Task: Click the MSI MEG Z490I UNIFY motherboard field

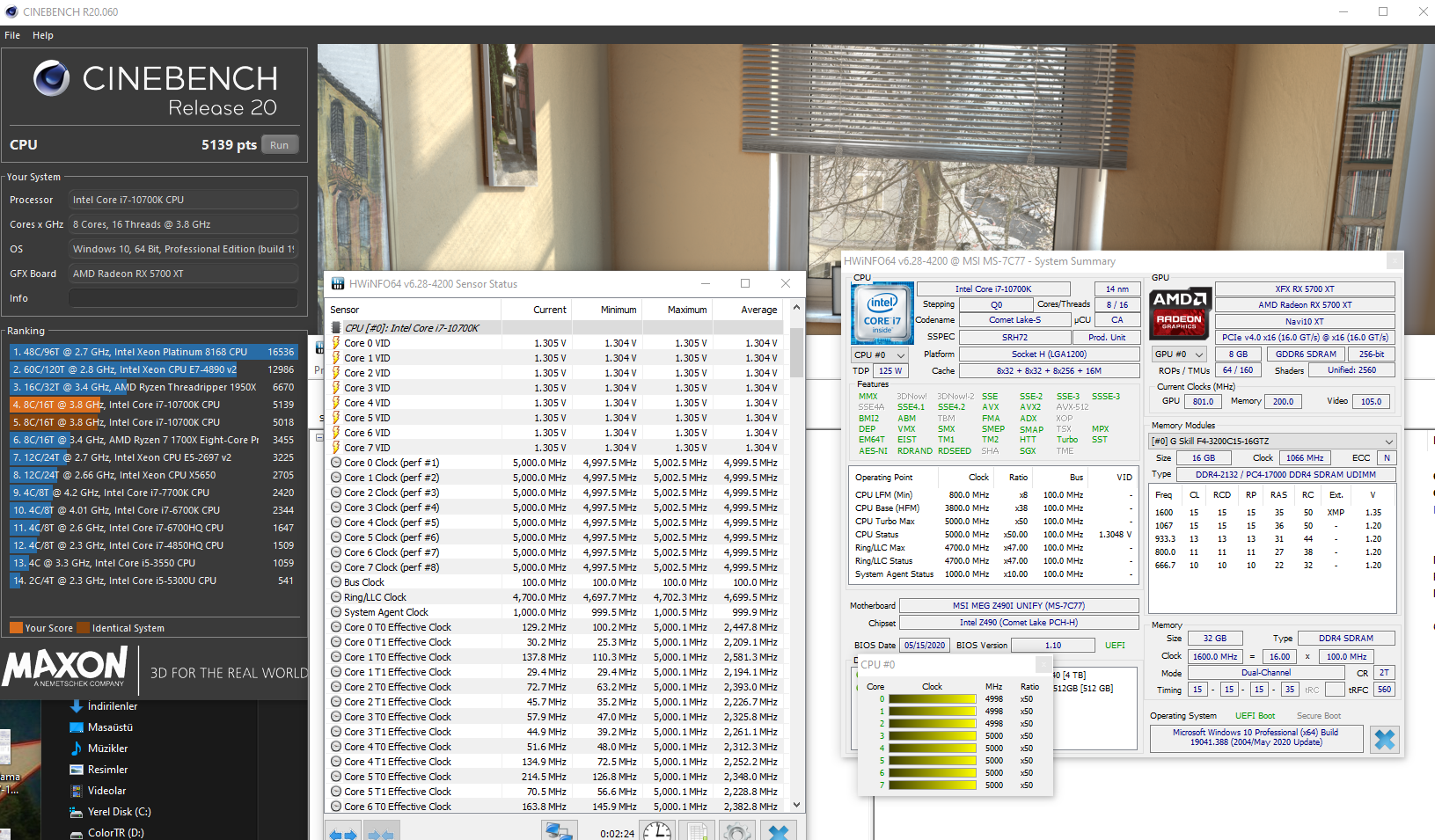Action: tap(1019, 605)
